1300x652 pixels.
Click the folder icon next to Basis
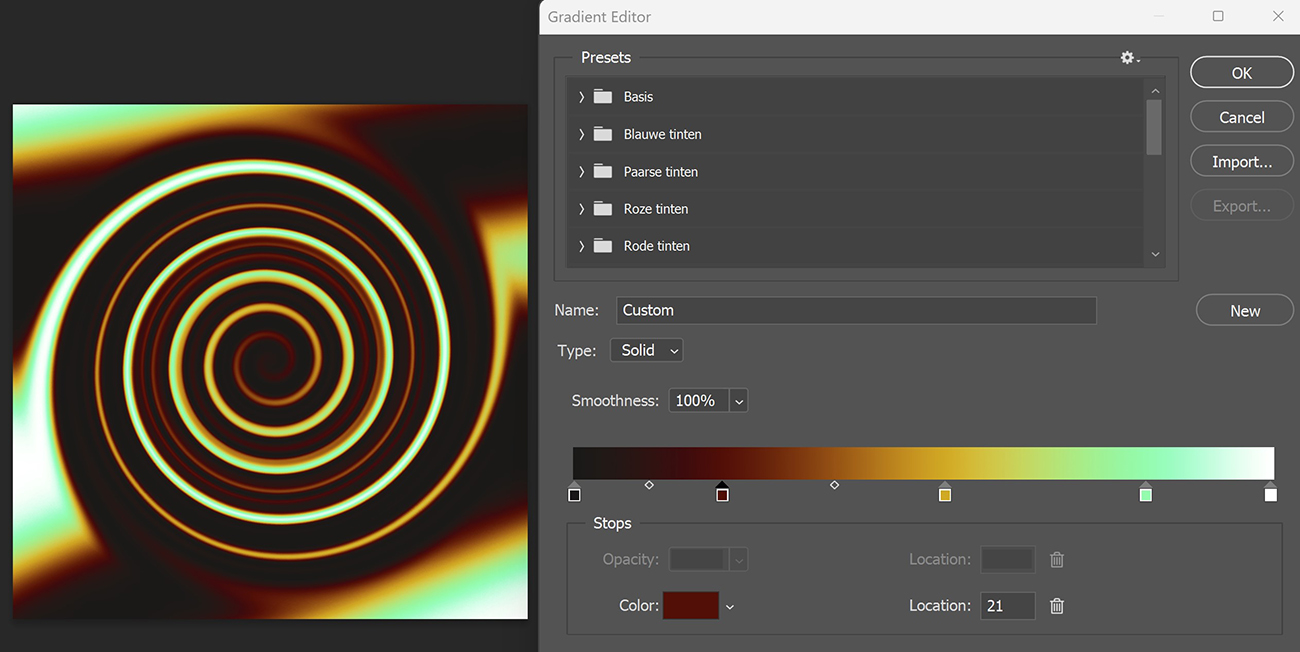(x=601, y=96)
